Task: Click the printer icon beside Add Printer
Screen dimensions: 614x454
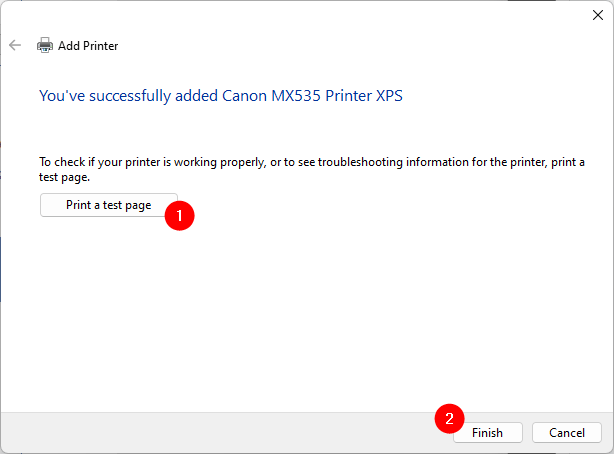Action: click(45, 45)
